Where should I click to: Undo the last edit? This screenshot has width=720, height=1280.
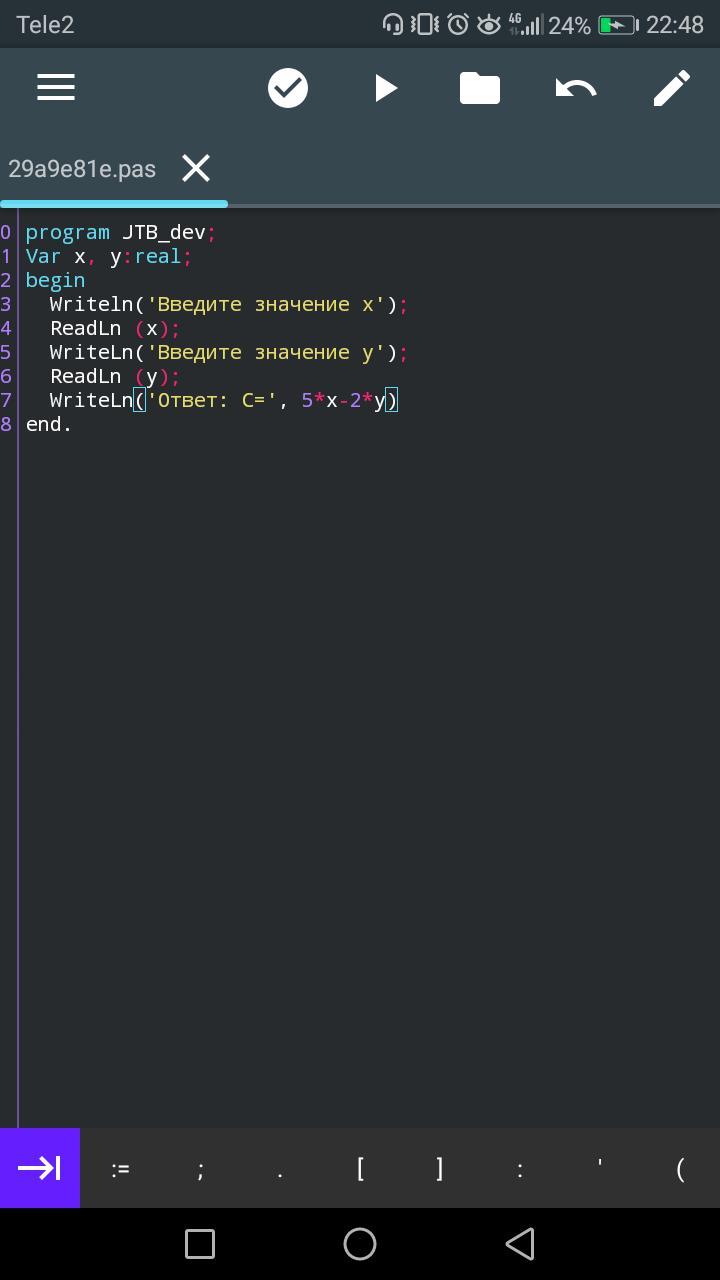click(576, 88)
